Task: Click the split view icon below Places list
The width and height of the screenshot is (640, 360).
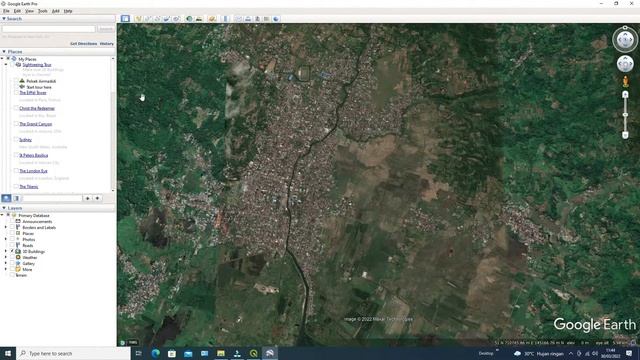Action: click(x=16, y=198)
